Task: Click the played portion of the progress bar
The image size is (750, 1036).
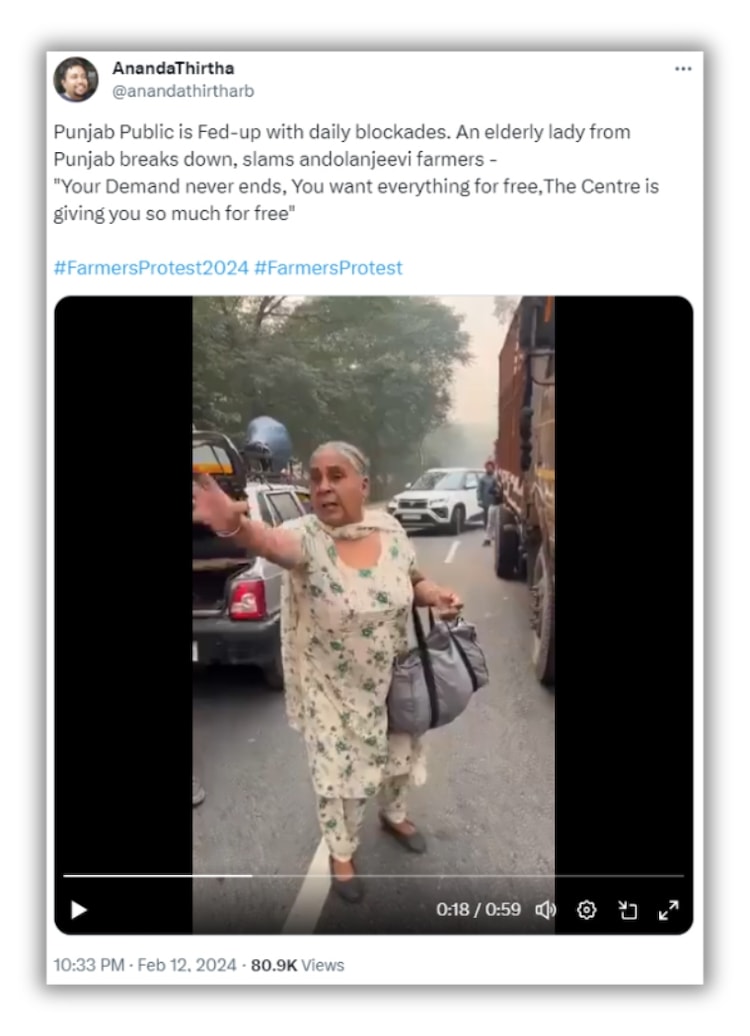Action: pos(157,875)
